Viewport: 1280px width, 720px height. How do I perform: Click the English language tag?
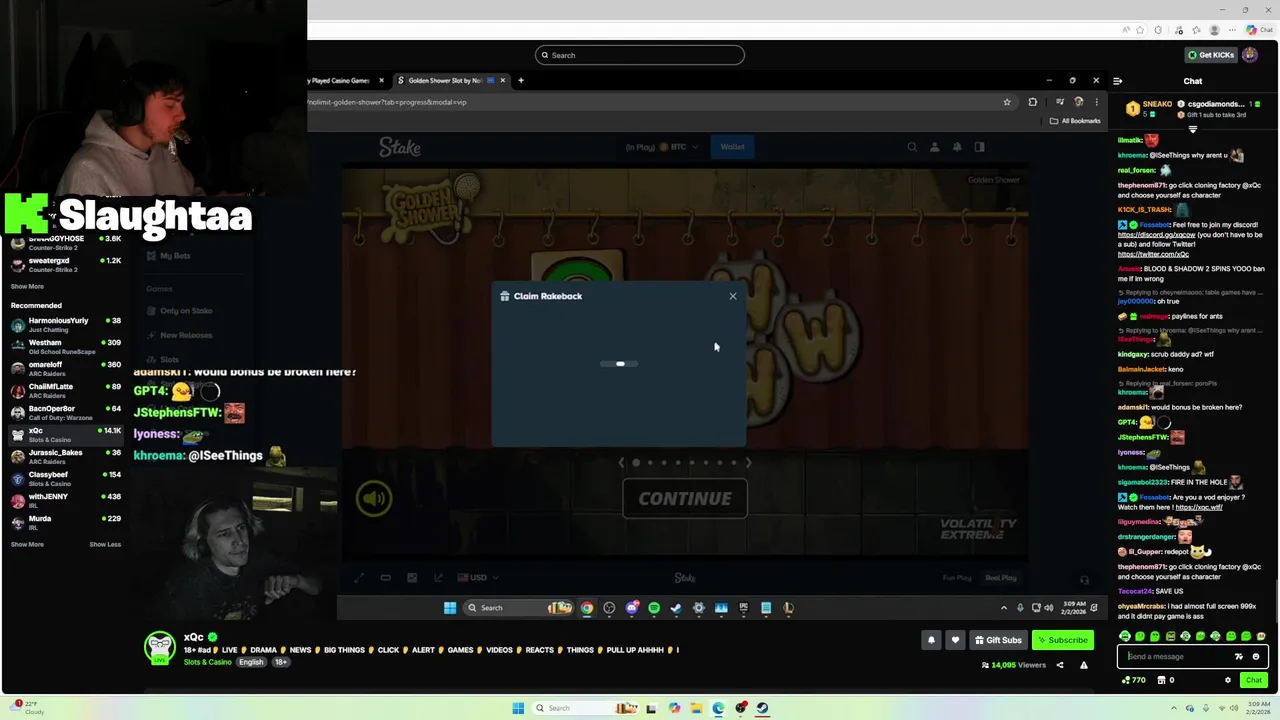tap(251, 662)
